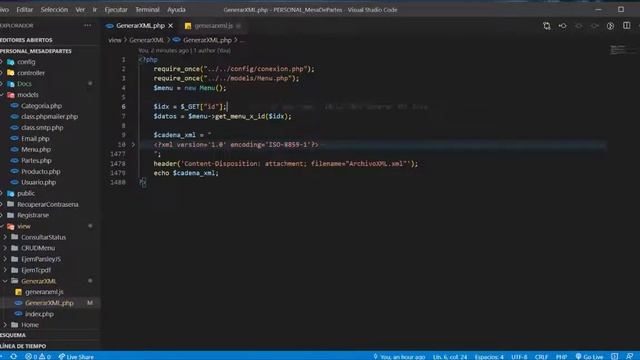Open Categoria.php in models

(41, 106)
